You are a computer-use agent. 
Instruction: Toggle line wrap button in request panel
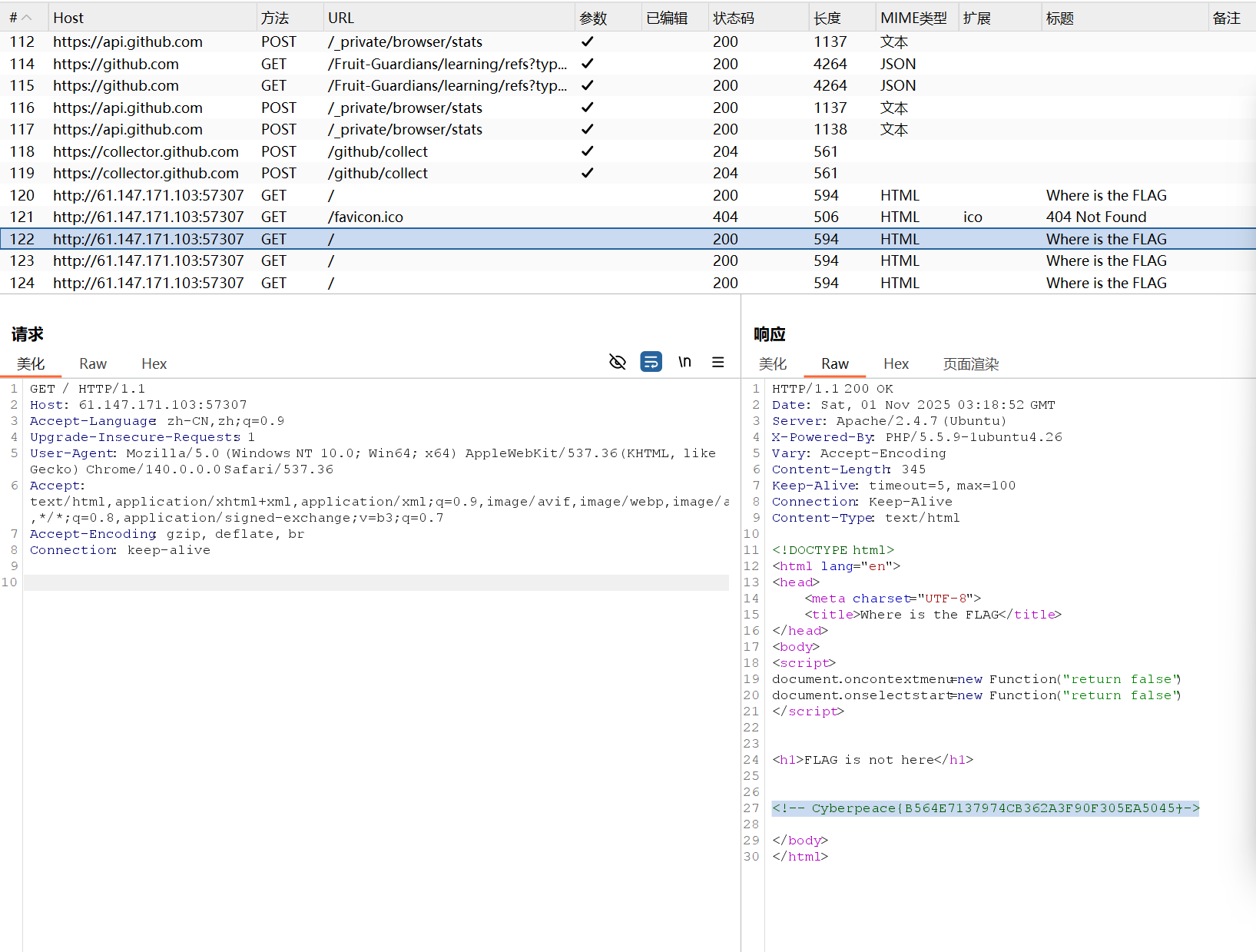[x=651, y=362]
